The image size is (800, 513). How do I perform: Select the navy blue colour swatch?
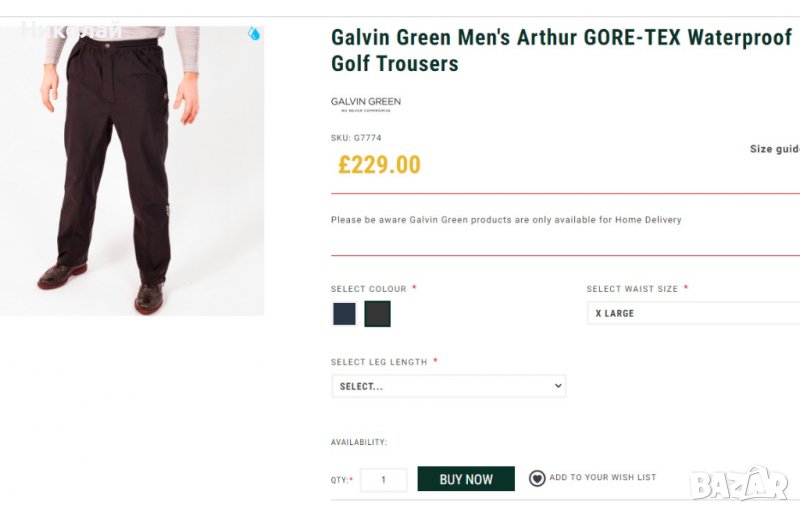[344, 314]
